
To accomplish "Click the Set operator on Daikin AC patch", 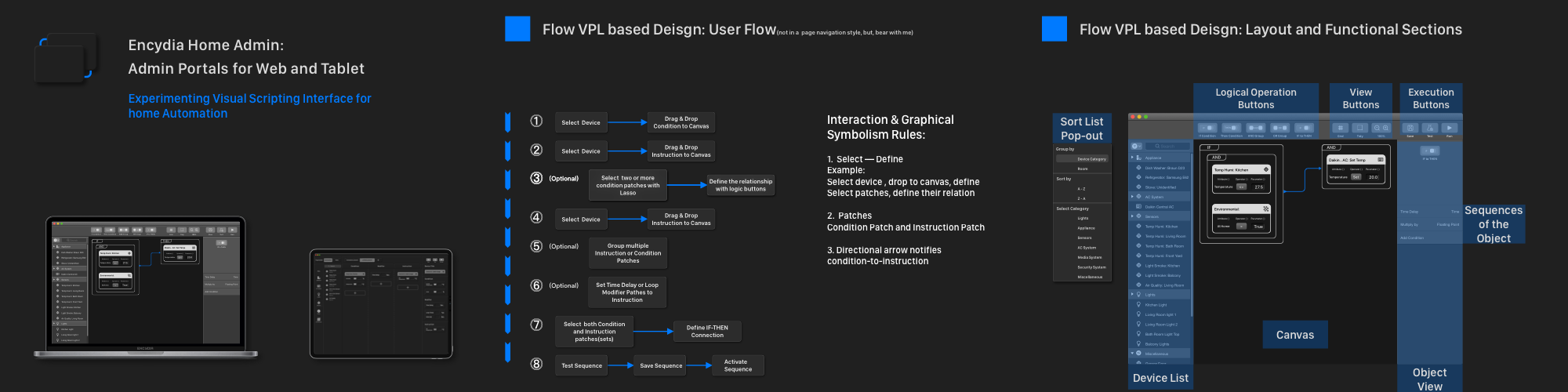I will coord(1356,177).
